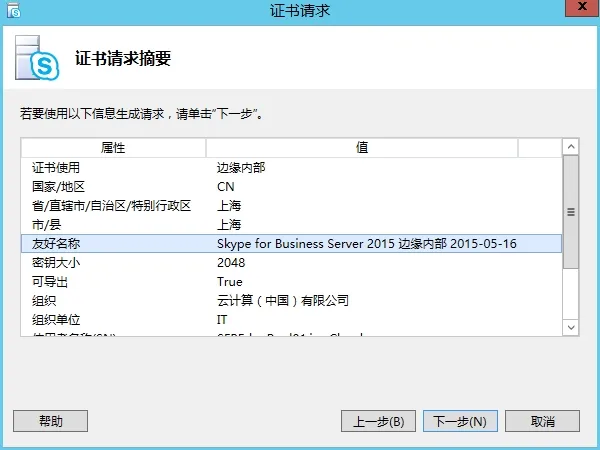Select the 密钥大小 row

point(292,262)
